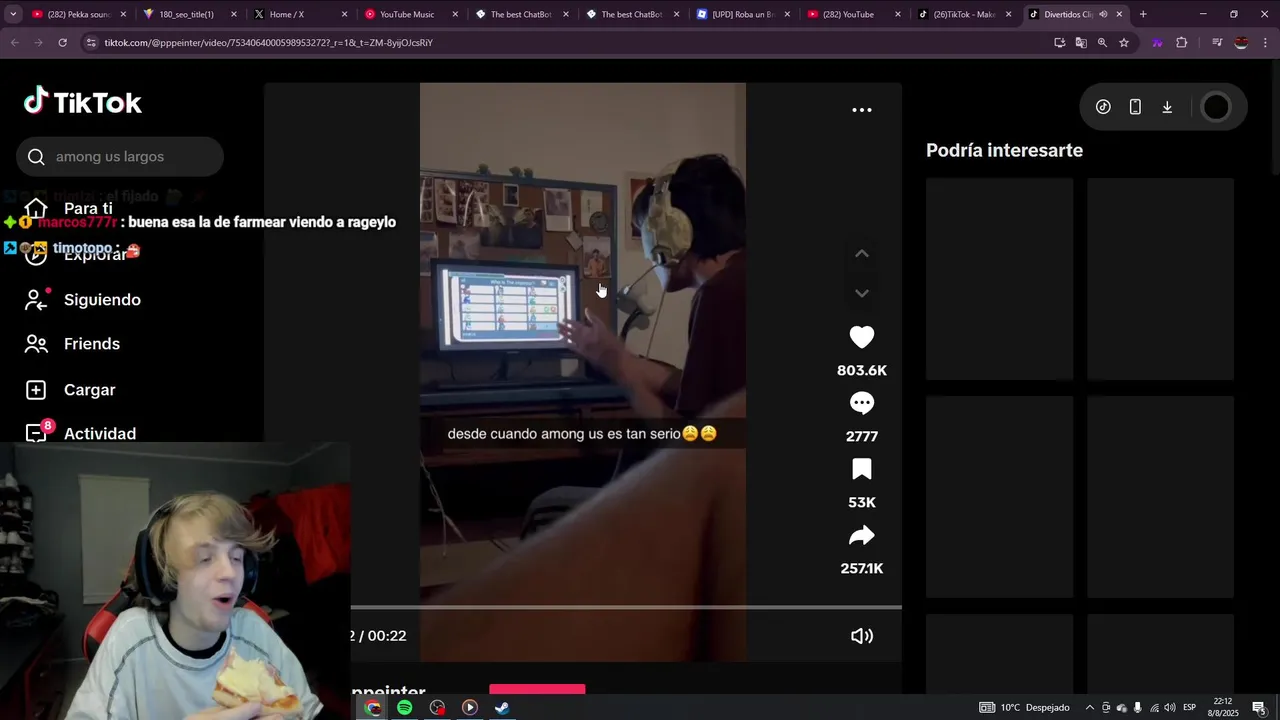
Task: Reload the page
Action: (62, 43)
